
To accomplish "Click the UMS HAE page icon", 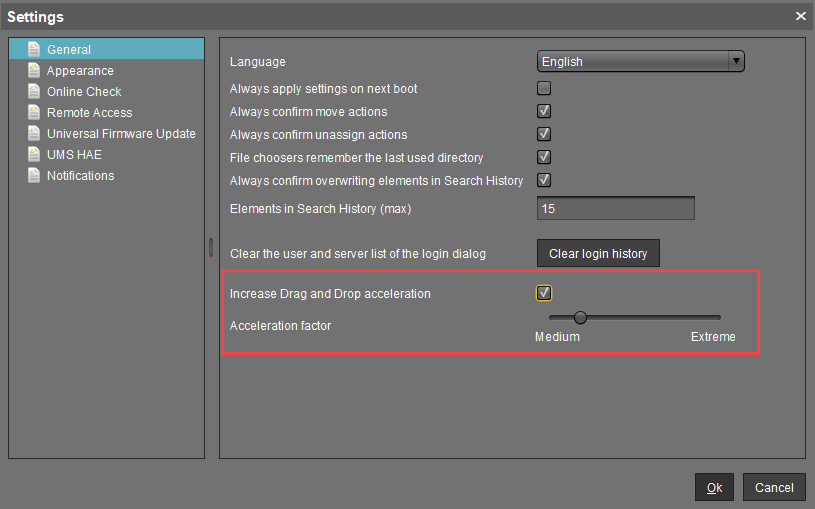I will [x=34, y=154].
